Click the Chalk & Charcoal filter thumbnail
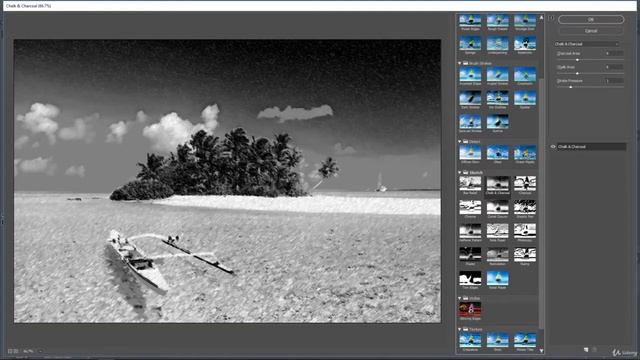This screenshot has height=360, width=640. 498,184
